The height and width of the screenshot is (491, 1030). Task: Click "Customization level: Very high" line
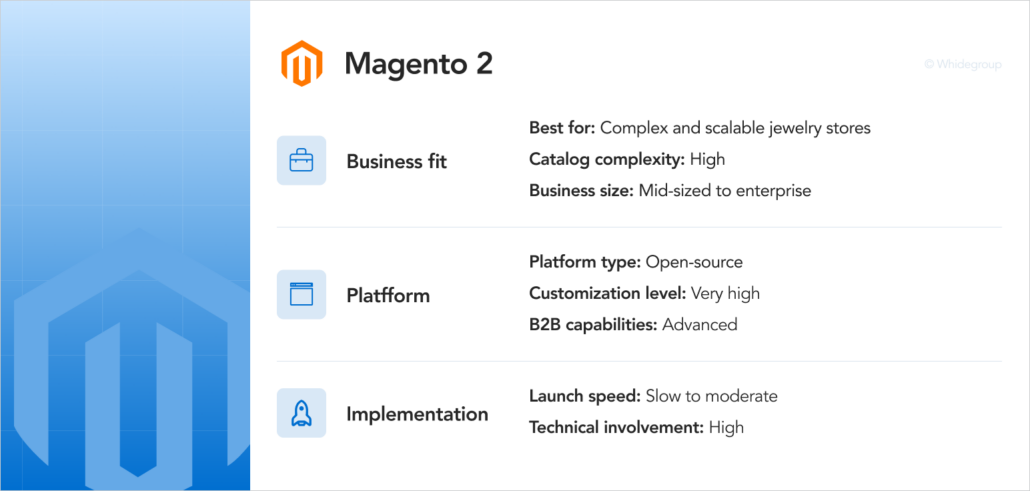click(x=644, y=293)
